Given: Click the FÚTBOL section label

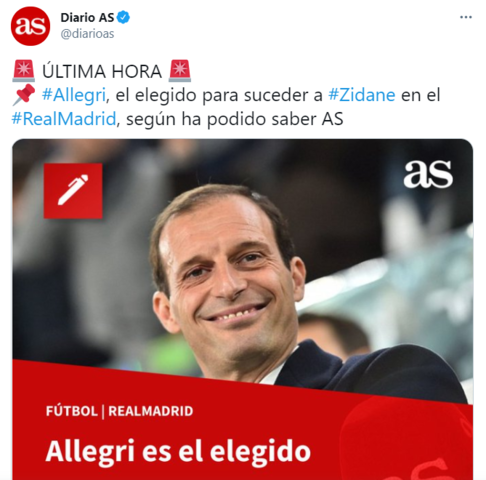Looking at the screenshot, I should click(71, 411).
